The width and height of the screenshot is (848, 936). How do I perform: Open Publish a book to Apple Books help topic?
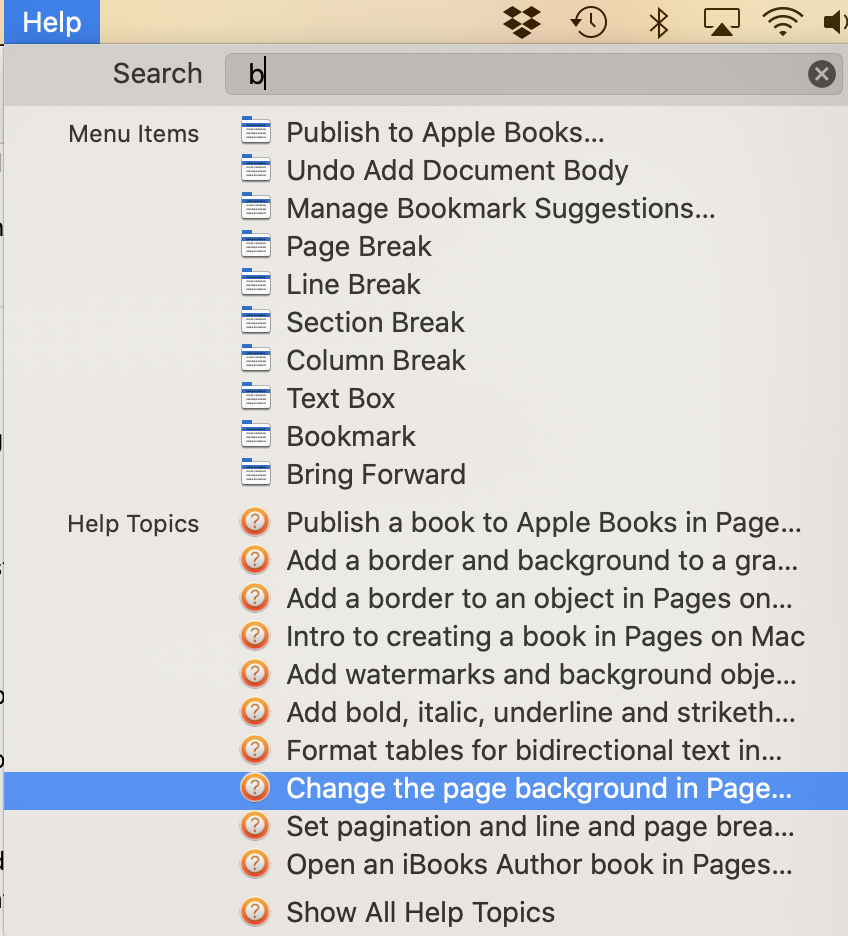[x=544, y=522]
